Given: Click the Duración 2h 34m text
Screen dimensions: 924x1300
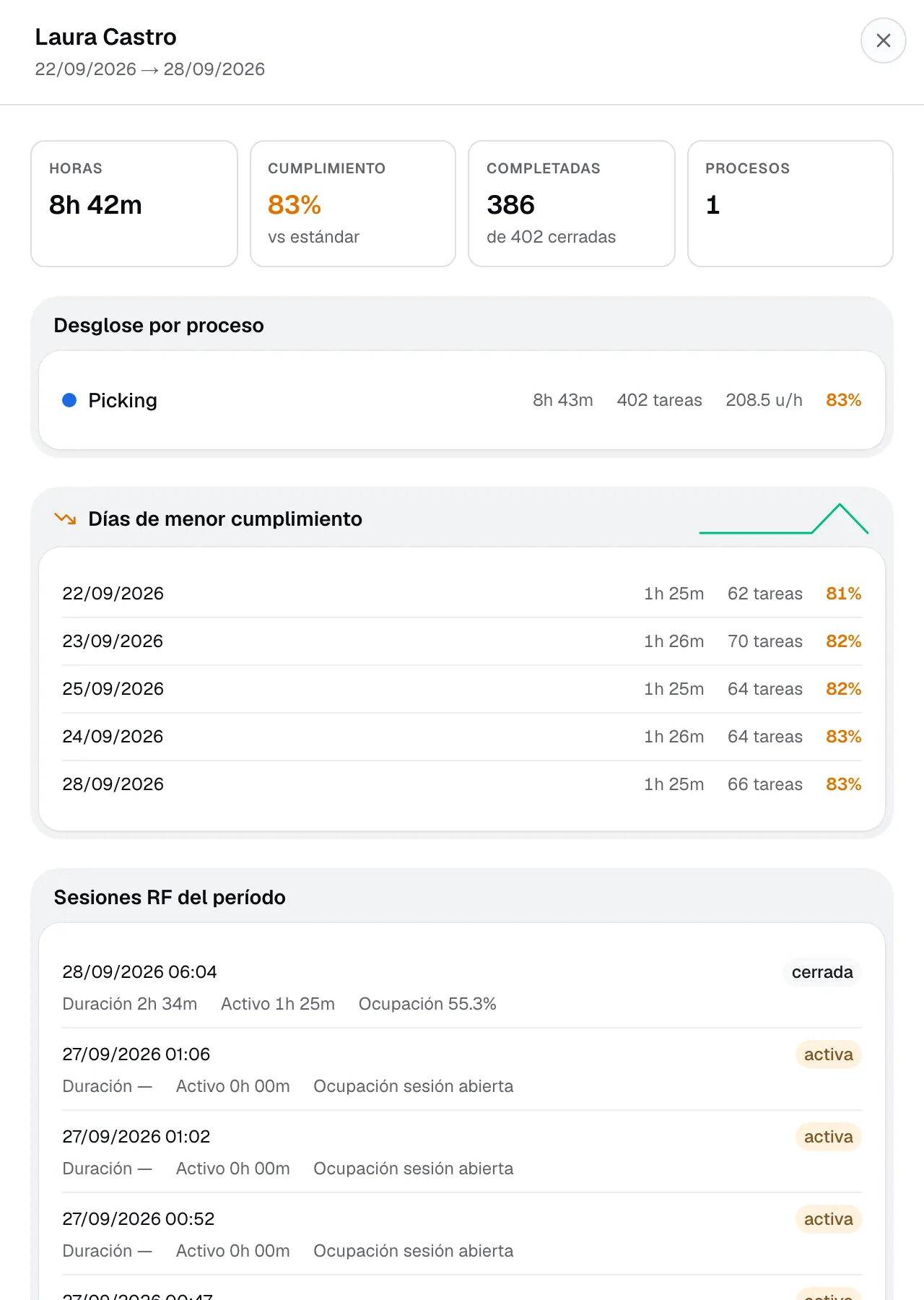Looking at the screenshot, I should pos(130,1004).
